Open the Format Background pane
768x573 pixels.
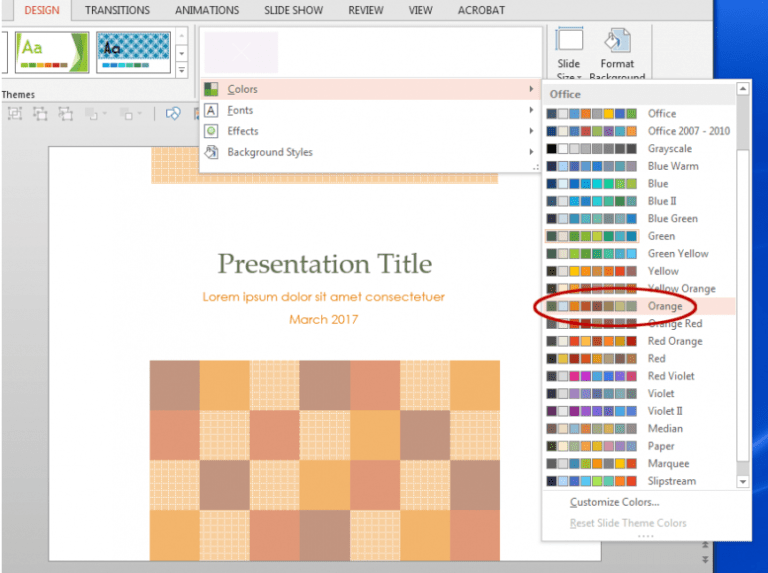pyautogui.click(x=617, y=53)
